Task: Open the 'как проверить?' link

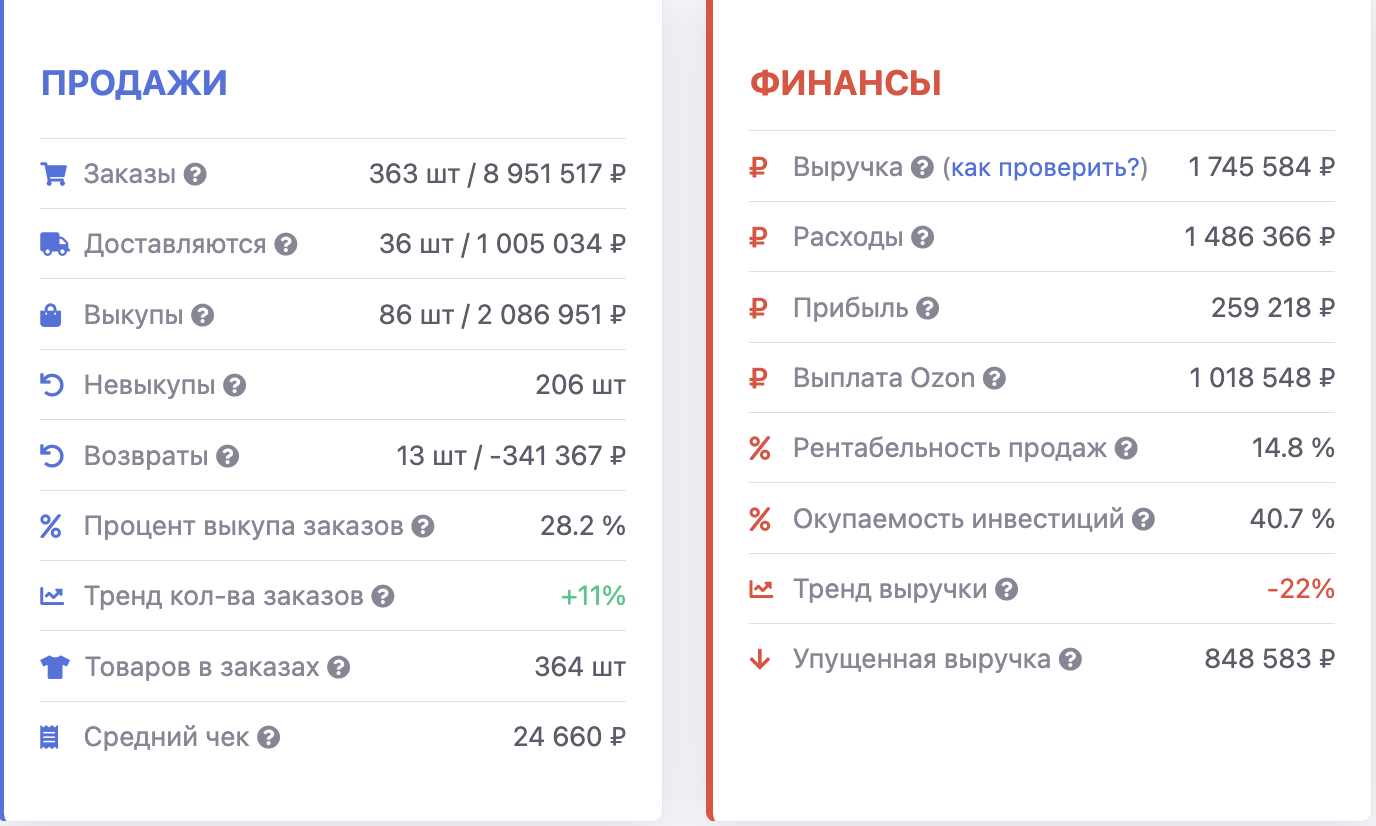Action: tap(1045, 167)
